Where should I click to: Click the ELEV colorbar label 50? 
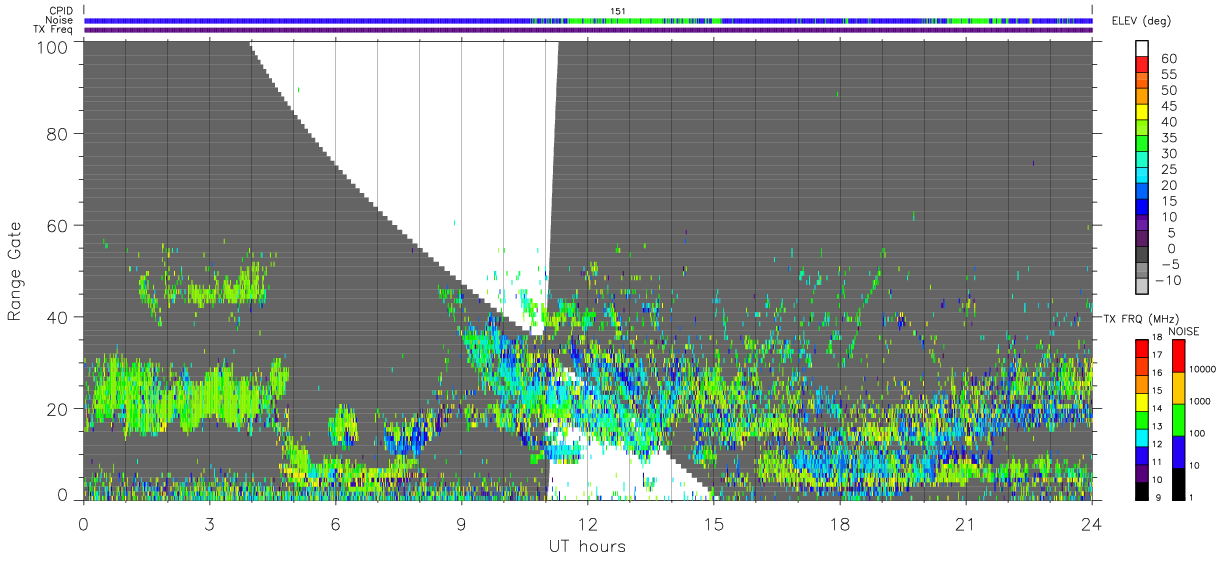click(1169, 90)
